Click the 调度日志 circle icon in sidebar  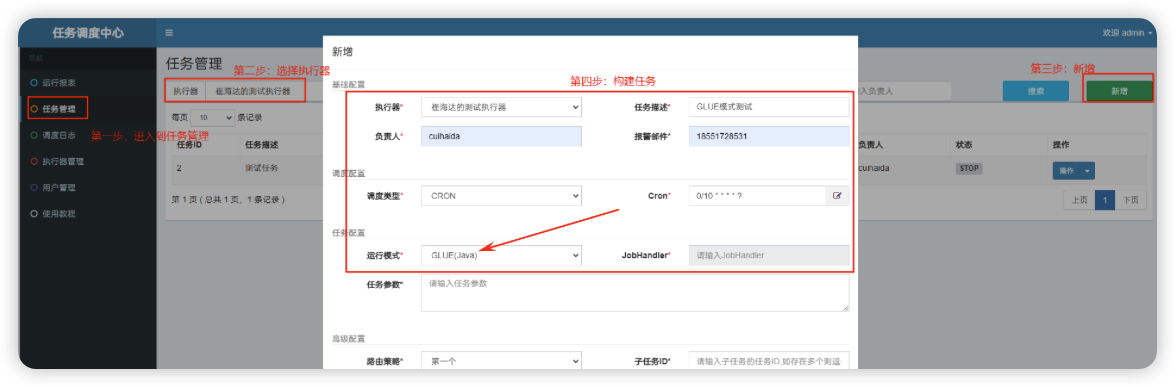tap(33, 135)
